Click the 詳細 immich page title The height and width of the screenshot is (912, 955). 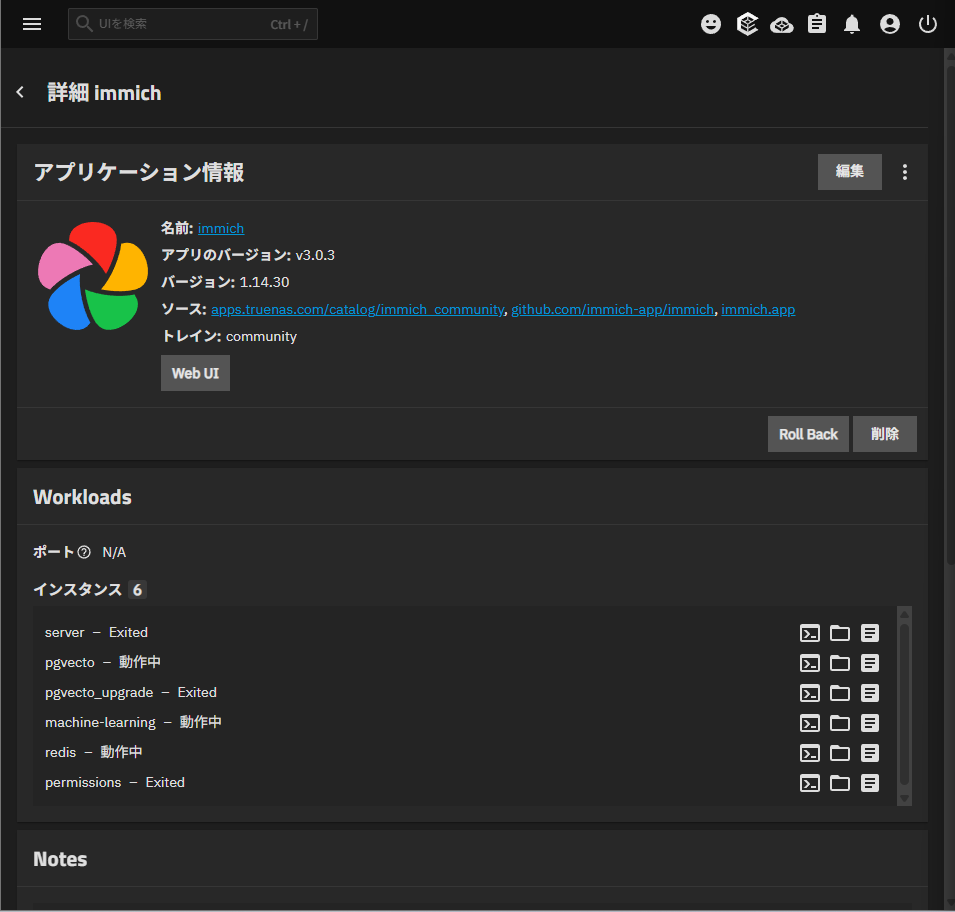pos(104,93)
